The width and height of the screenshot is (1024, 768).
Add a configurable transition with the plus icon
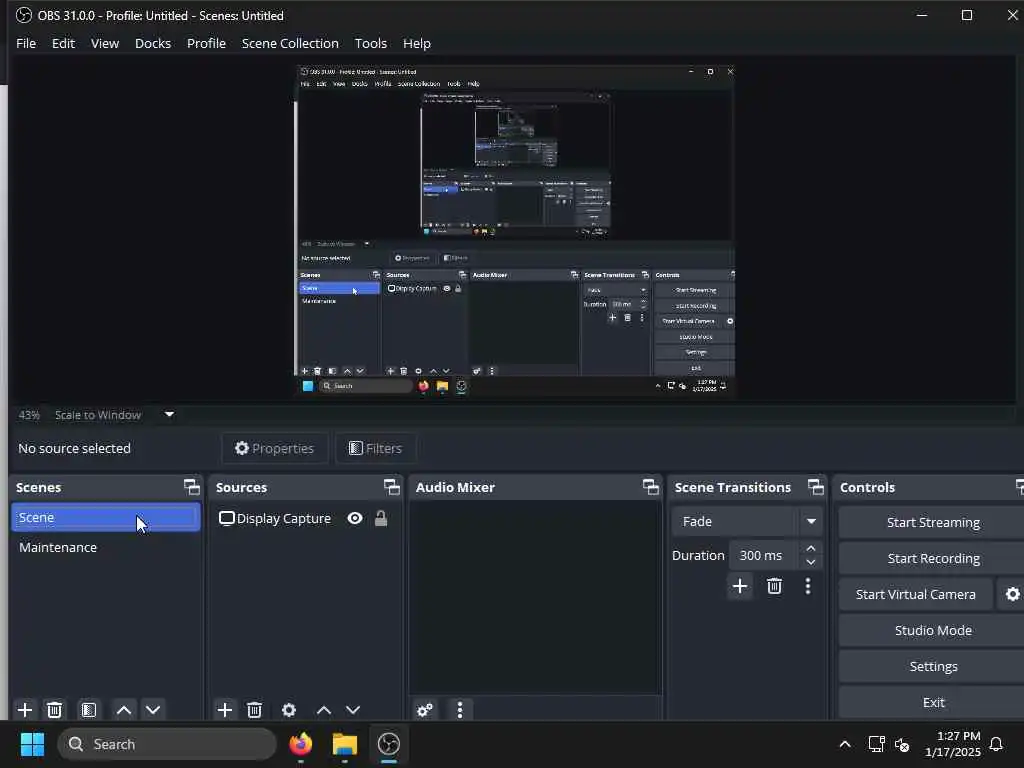point(740,586)
